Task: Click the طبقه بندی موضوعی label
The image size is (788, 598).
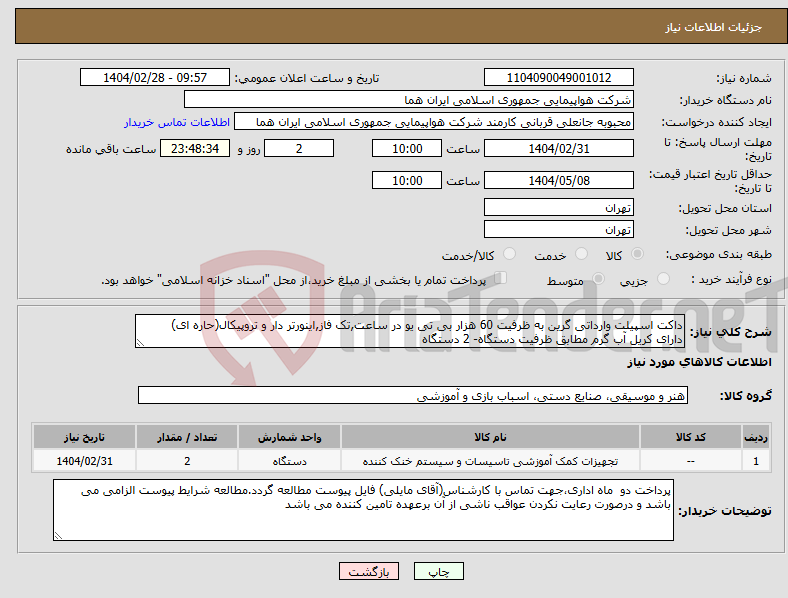Action: (719, 254)
